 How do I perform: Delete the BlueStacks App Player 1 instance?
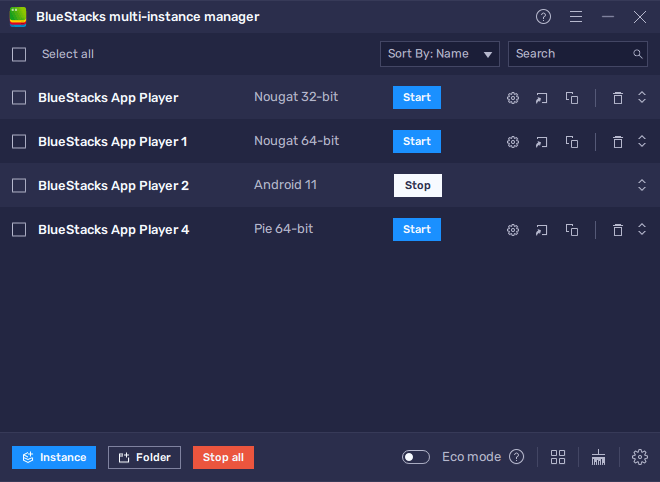coord(618,142)
